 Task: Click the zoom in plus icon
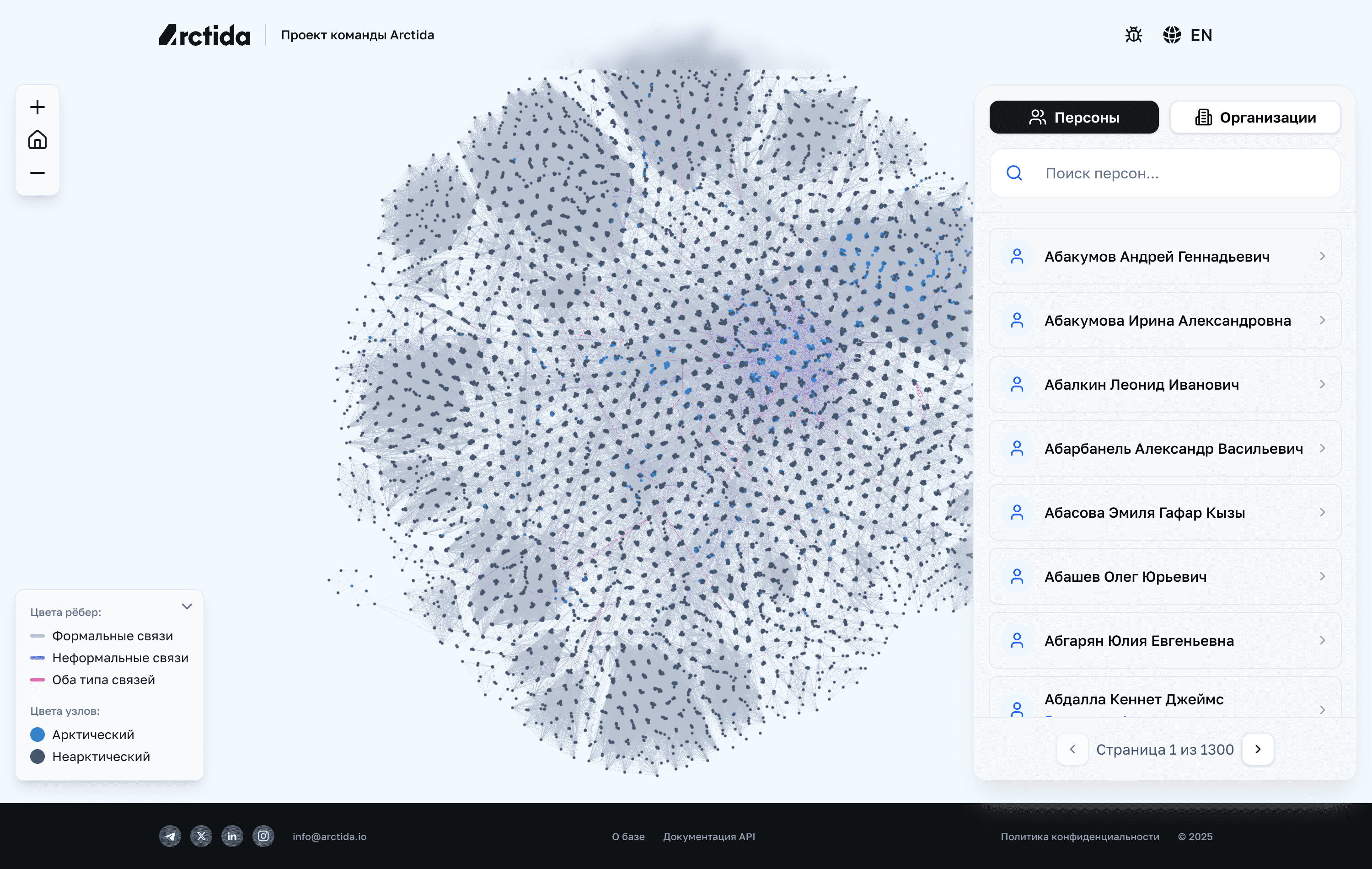(38, 107)
